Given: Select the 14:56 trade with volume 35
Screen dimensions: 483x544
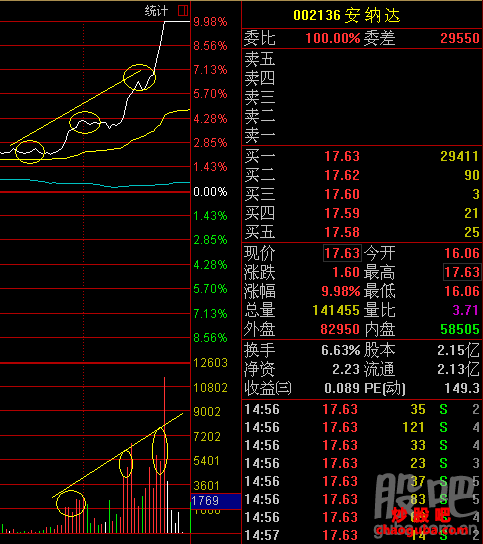Looking at the screenshot, I should click(x=362, y=409).
